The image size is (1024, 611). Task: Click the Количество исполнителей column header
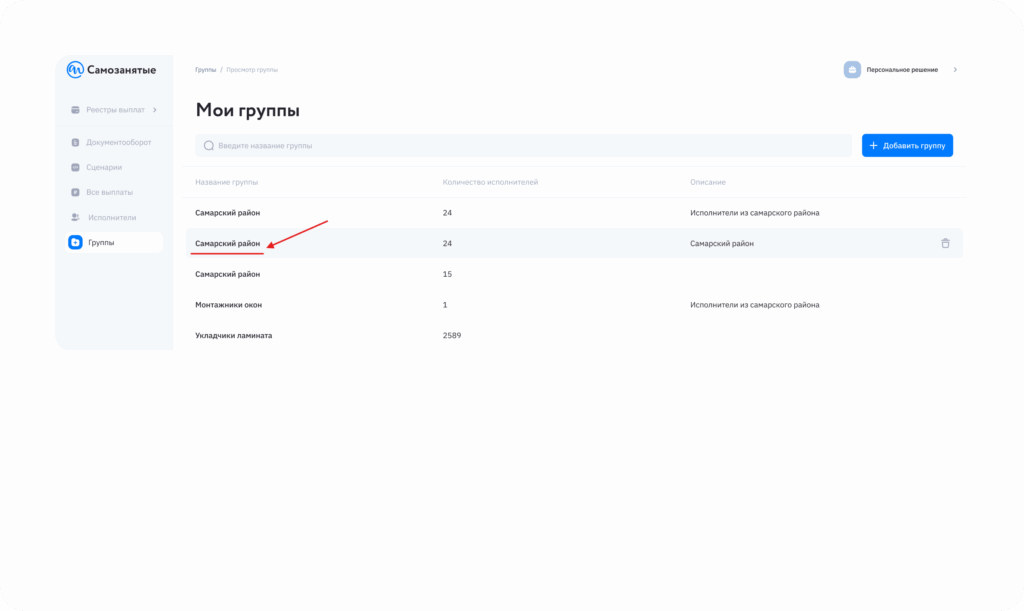click(489, 182)
